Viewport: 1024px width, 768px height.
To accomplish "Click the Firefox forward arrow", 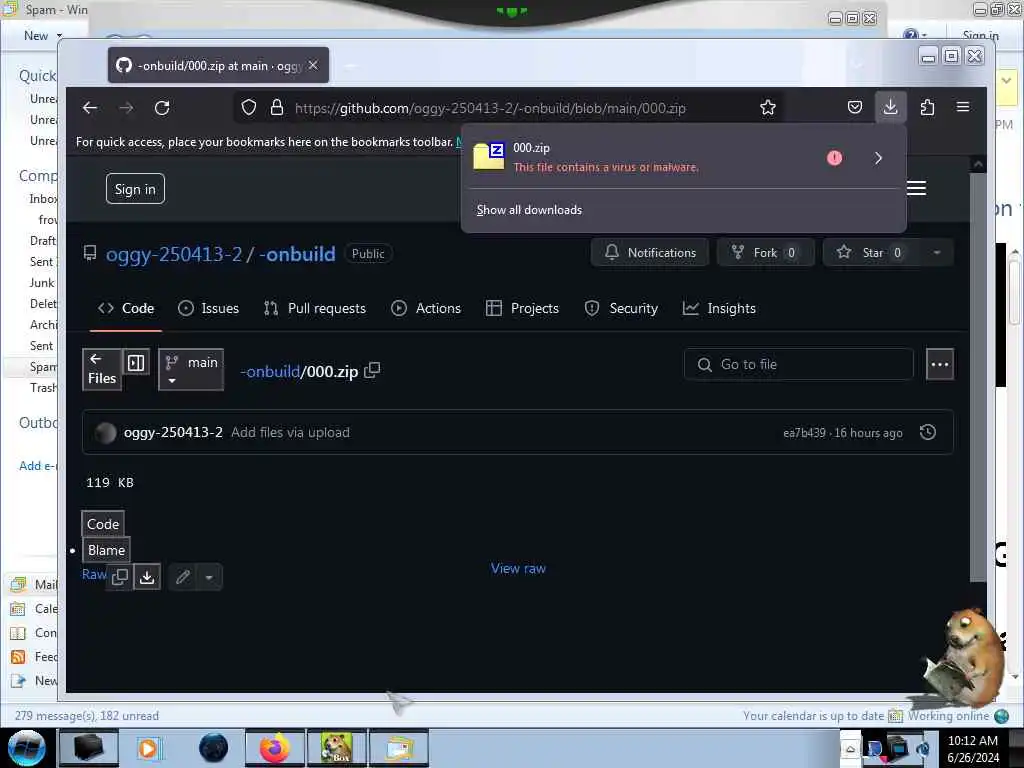I will 126,108.
